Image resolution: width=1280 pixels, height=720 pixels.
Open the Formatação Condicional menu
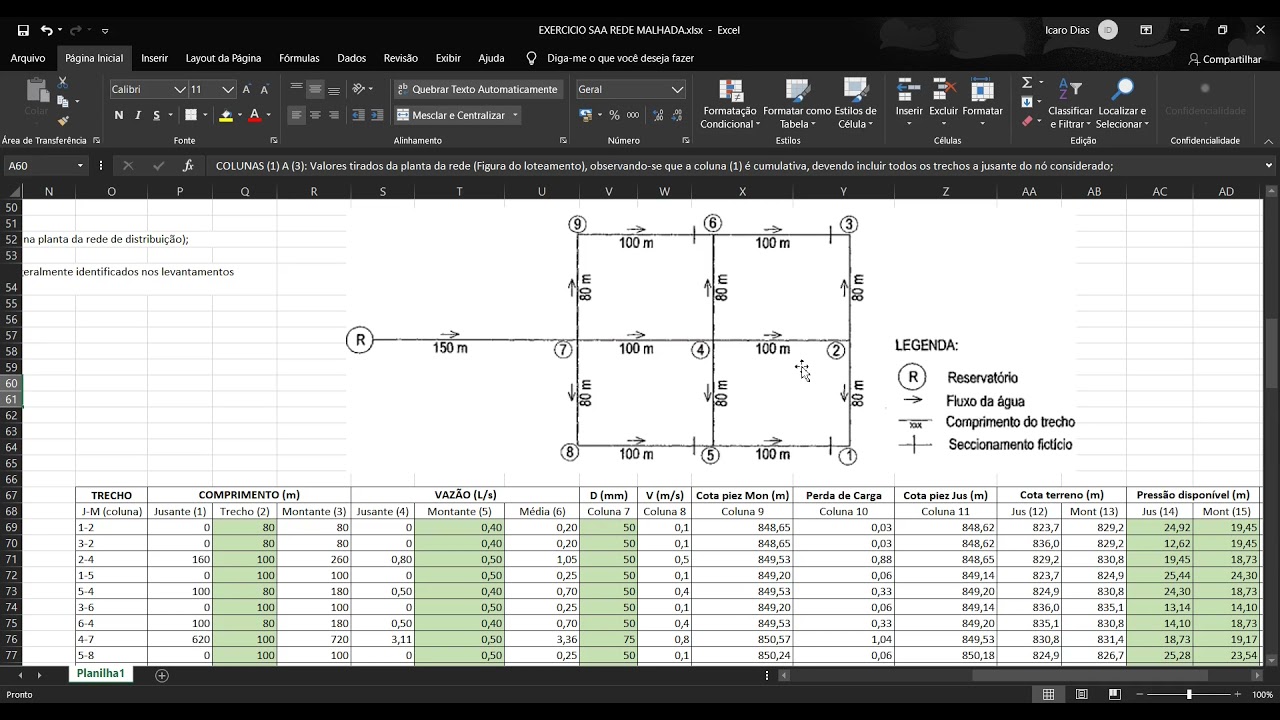tap(730, 104)
